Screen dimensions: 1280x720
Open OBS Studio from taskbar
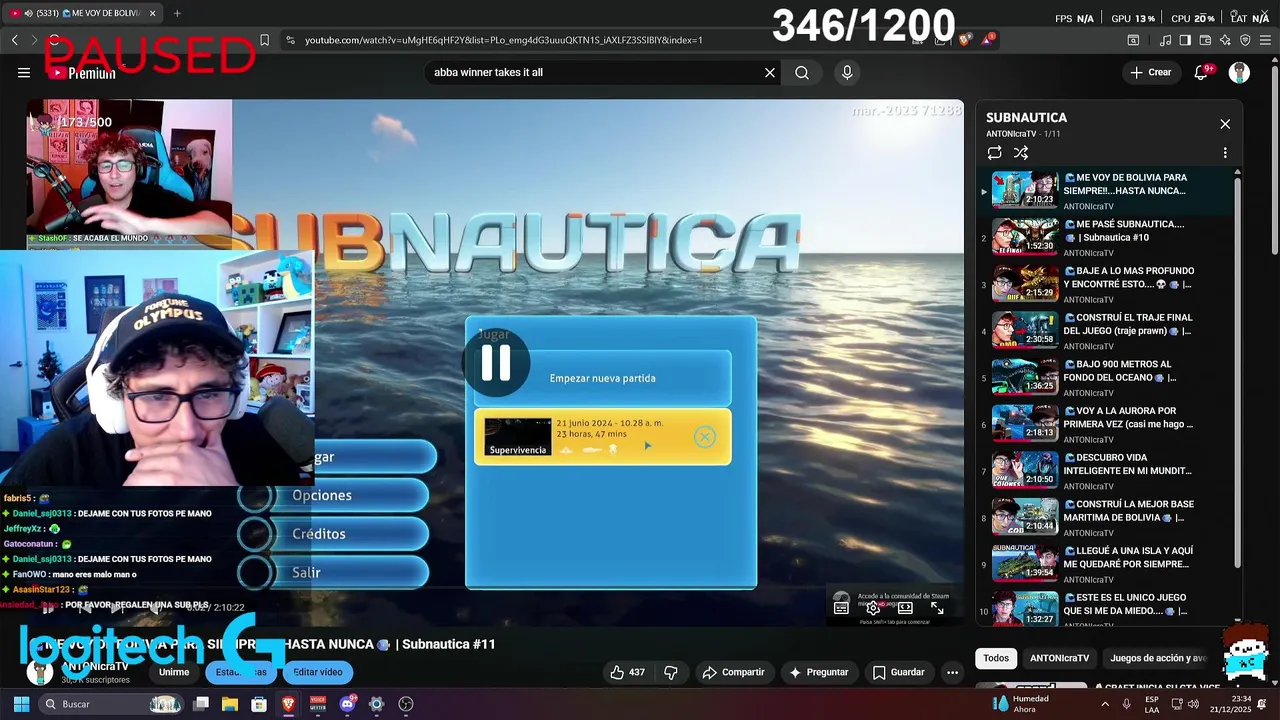click(405, 704)
